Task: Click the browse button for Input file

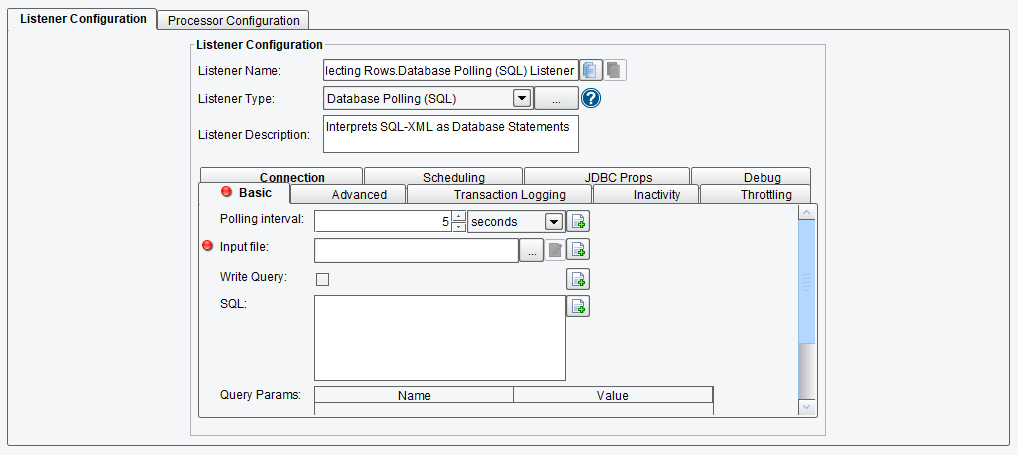Action: [x=532, y=250]
